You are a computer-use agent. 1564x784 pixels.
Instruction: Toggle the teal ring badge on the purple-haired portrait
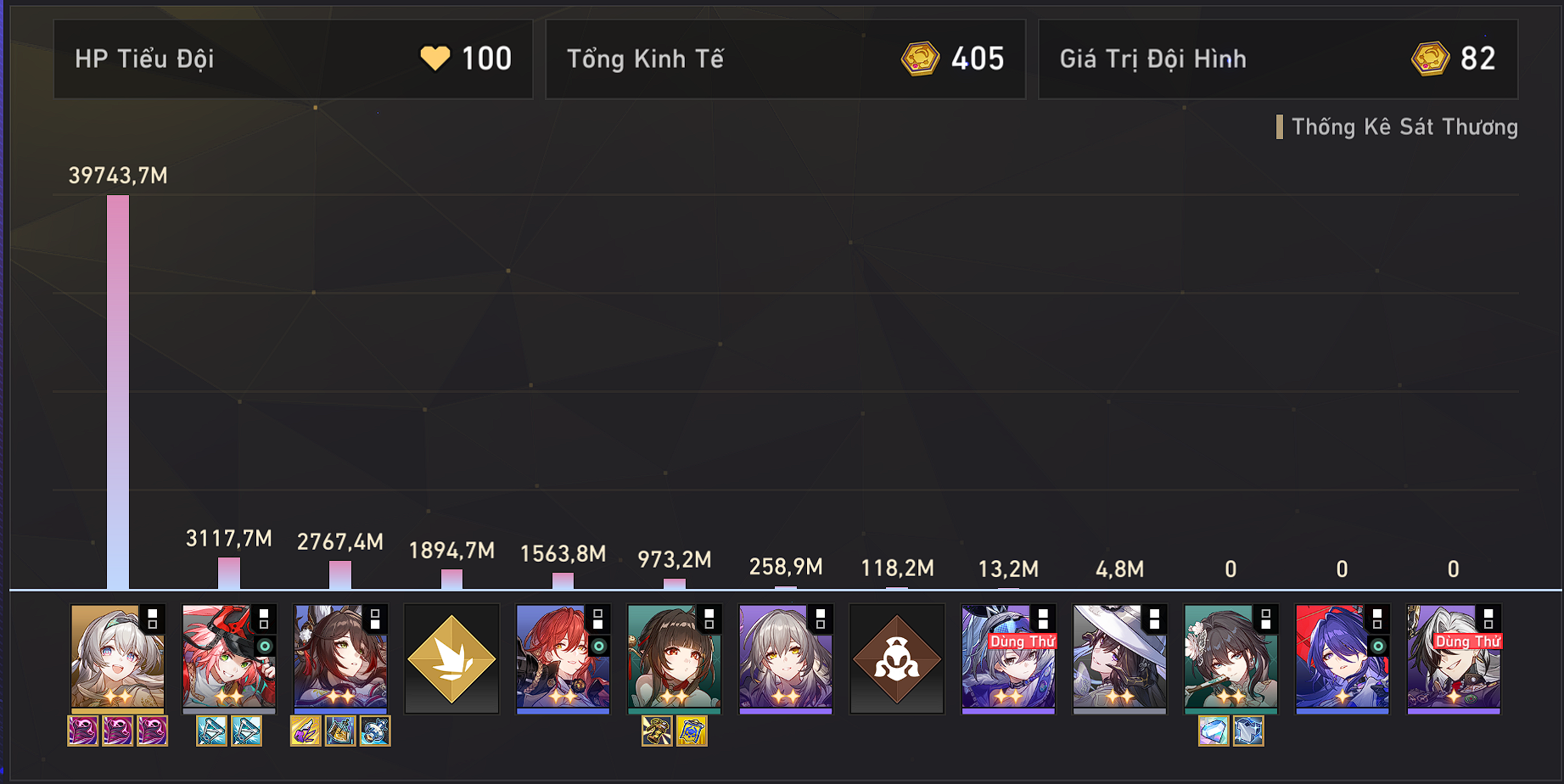[x=1378, y=647]
